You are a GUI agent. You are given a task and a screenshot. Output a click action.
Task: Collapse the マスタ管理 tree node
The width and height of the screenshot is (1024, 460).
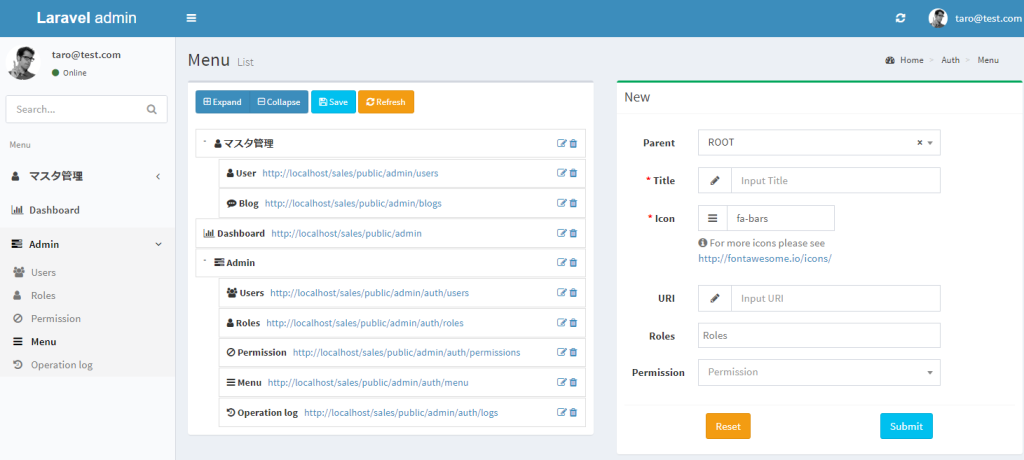pos(205,143)
